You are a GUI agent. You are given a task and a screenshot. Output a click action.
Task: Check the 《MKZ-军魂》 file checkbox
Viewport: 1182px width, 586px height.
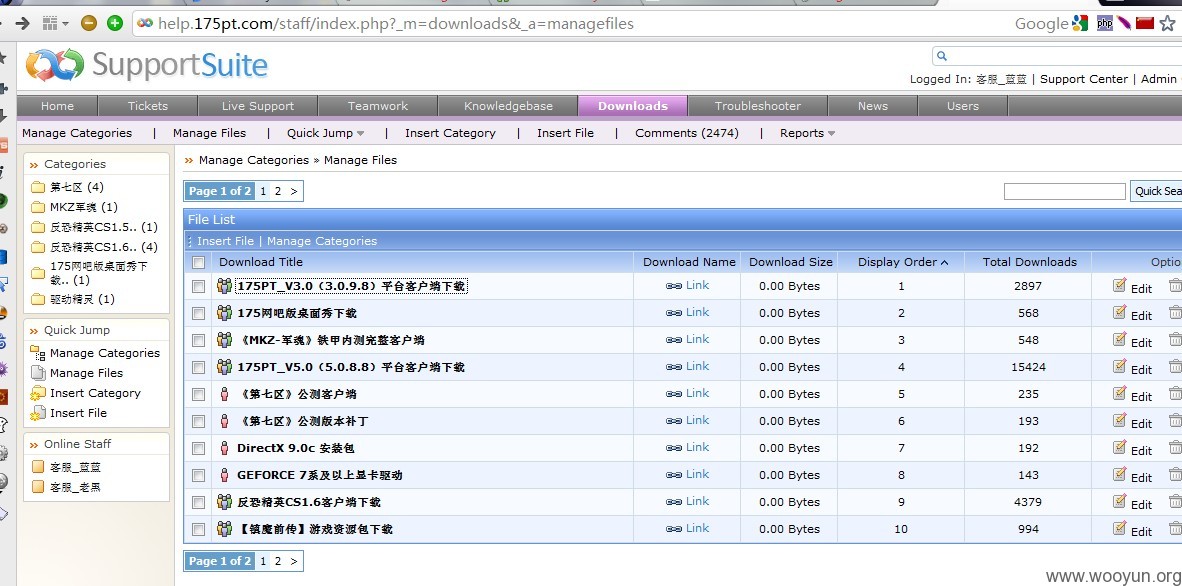(198, 341)
